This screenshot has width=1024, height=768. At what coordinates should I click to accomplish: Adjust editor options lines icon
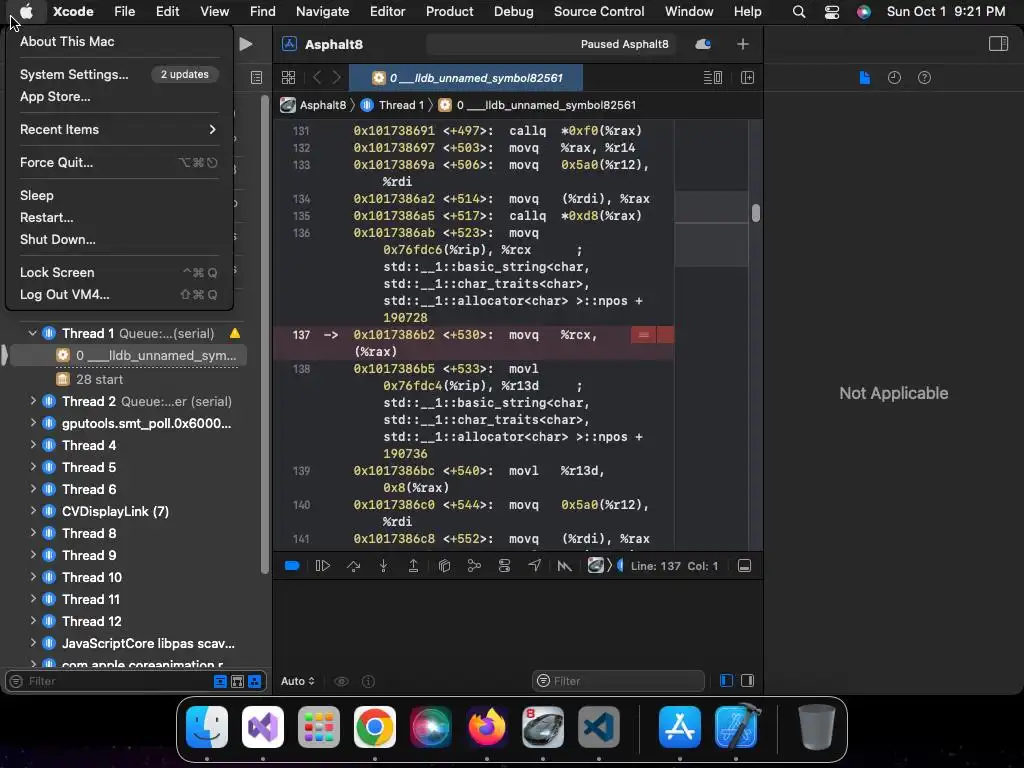pyautogui.click(x=712, y=78)
